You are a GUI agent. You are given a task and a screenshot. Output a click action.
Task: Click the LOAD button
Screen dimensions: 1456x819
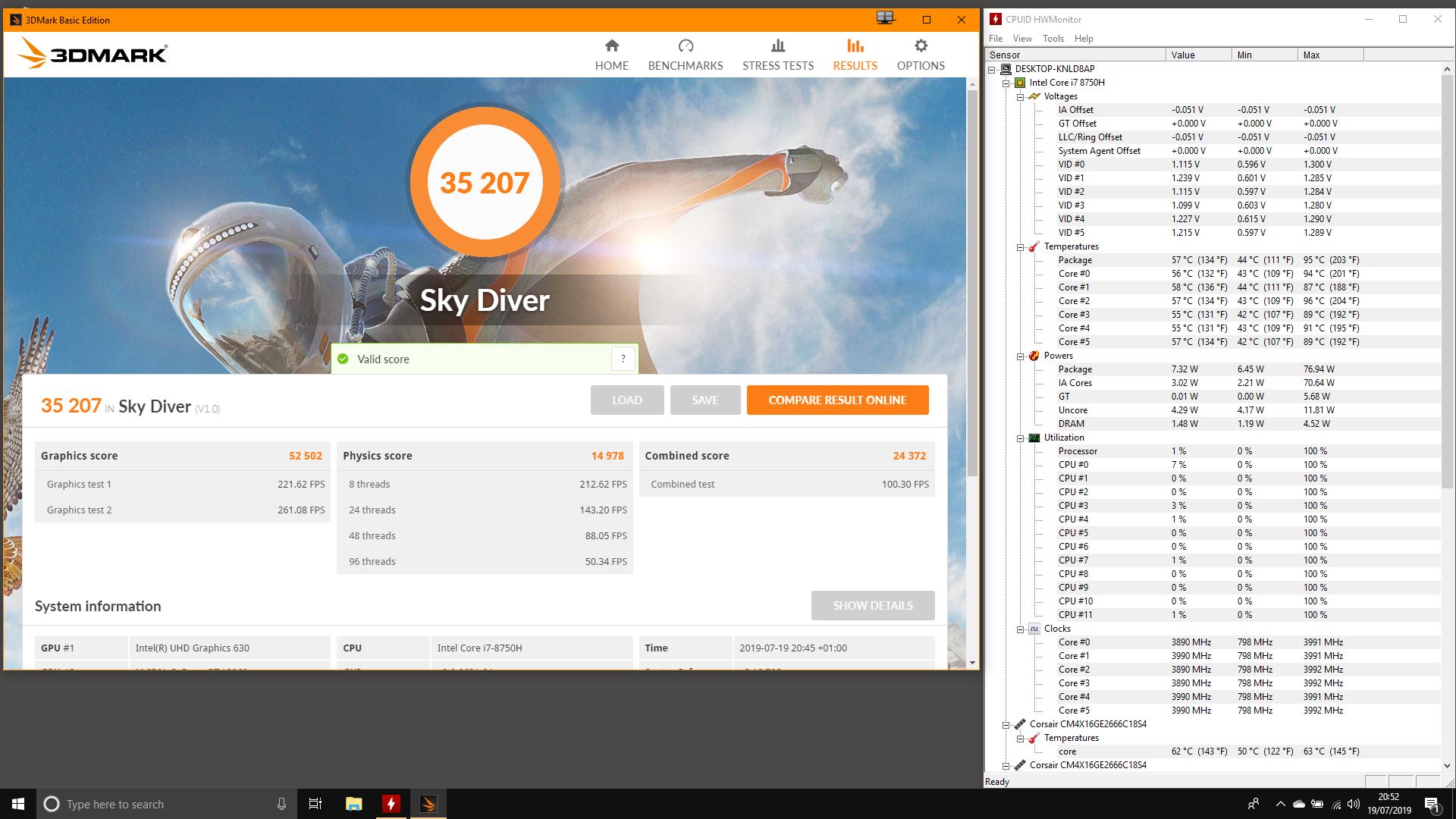627,400
